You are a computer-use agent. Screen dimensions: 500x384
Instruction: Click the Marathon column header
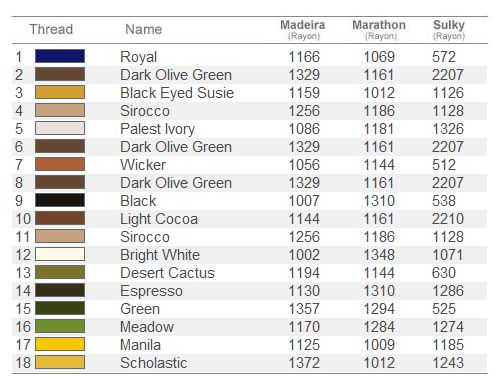point(379,29)
